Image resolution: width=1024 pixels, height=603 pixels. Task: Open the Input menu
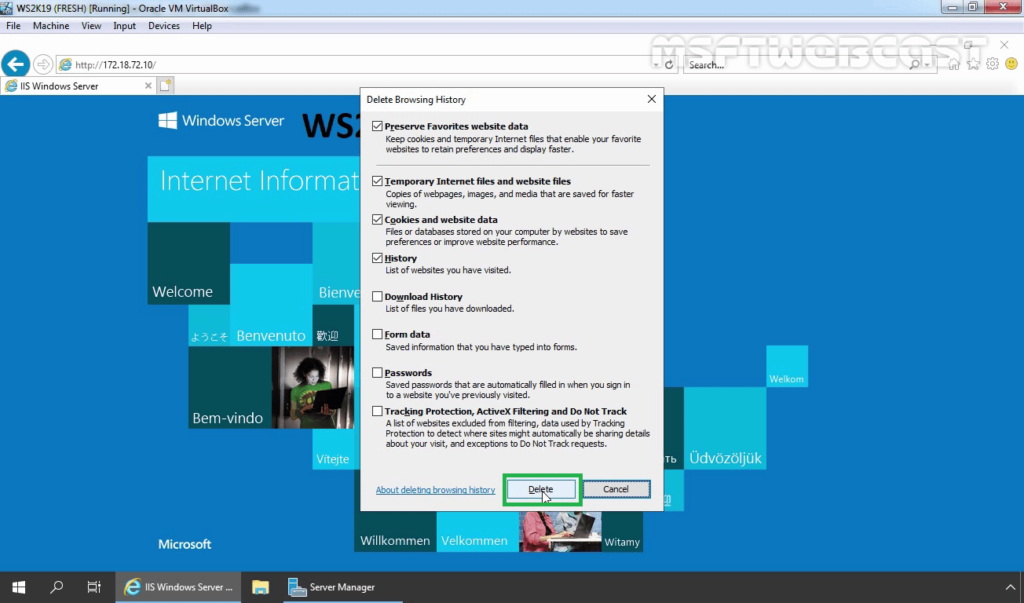tap(124, 25)
